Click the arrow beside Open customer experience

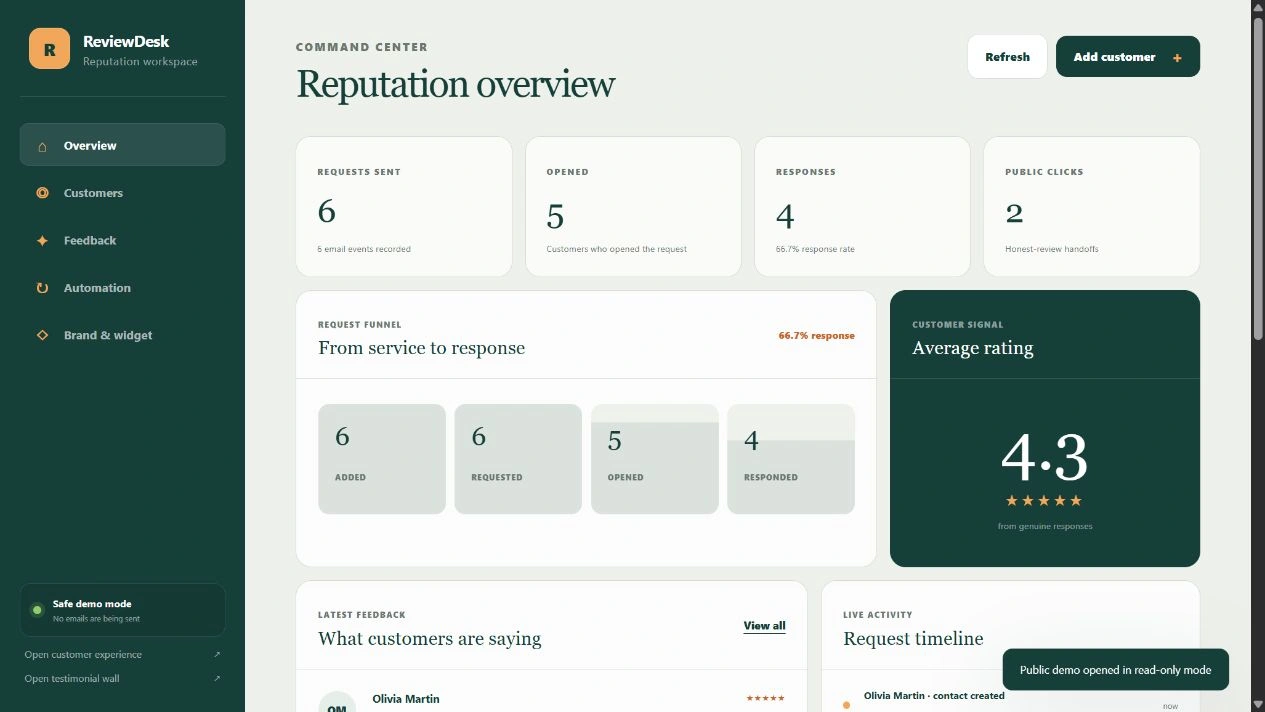pos(217,655)
